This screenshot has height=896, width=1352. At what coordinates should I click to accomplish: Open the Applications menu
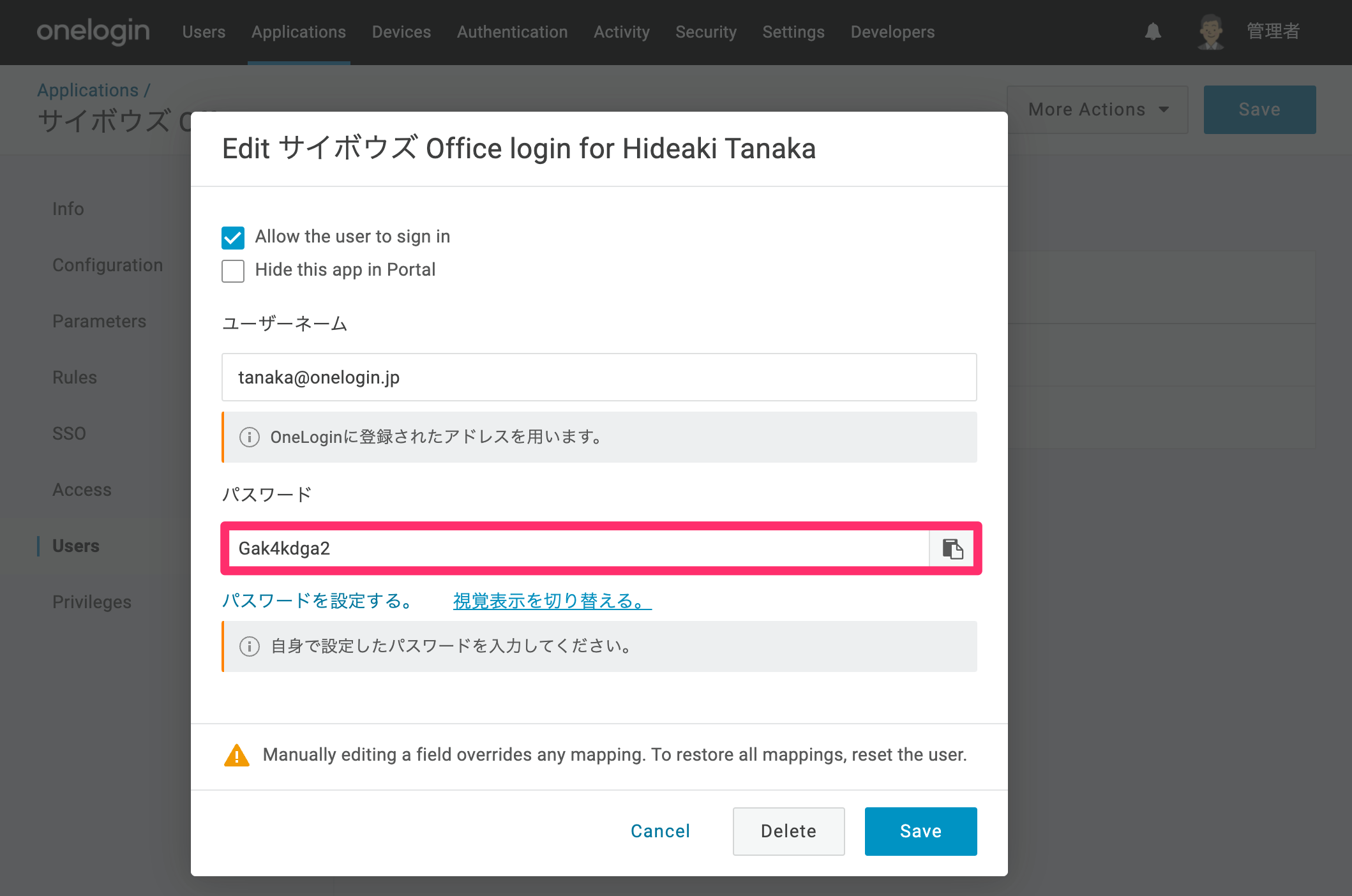299,32
